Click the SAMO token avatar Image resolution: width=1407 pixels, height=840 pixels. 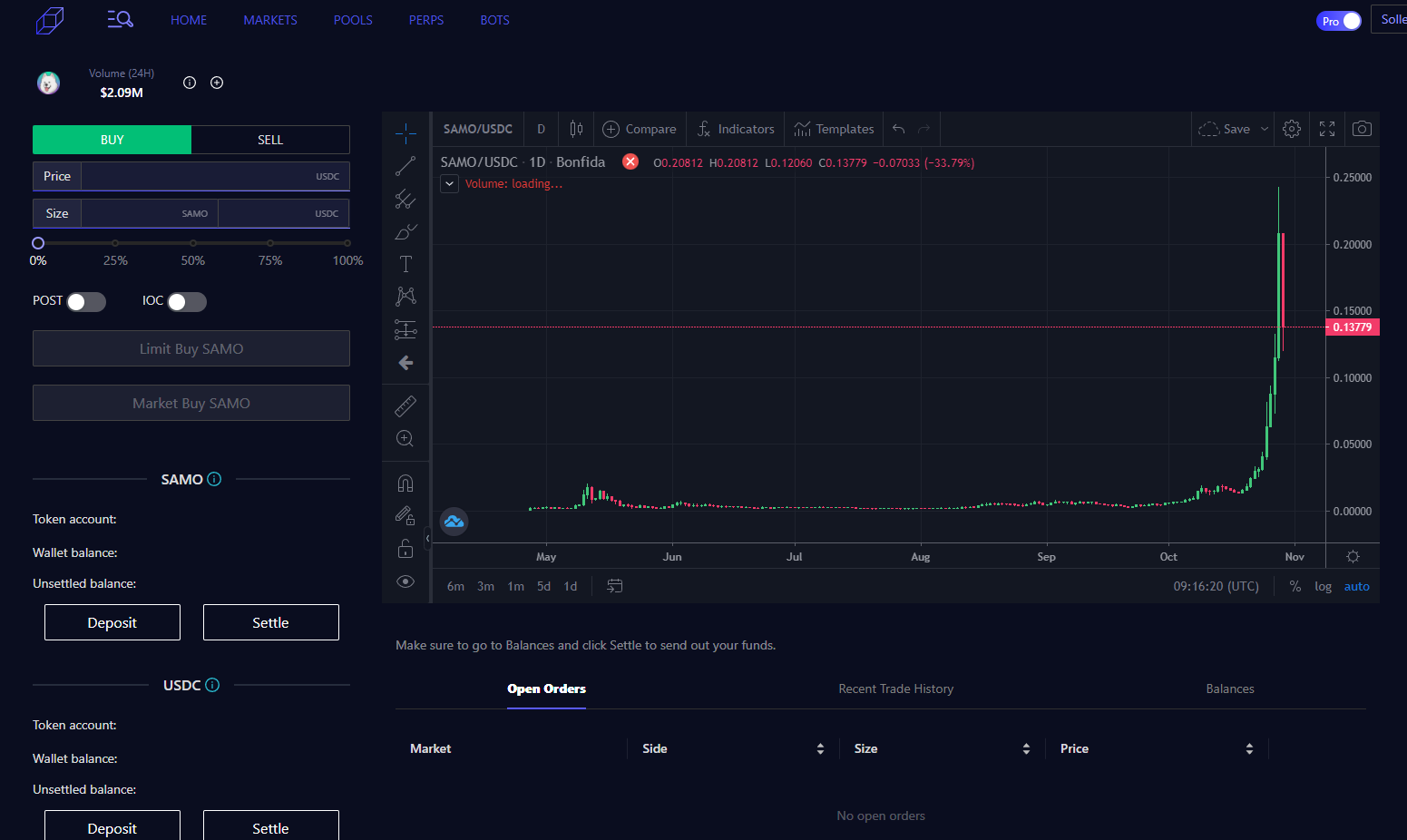click(48, 83)
